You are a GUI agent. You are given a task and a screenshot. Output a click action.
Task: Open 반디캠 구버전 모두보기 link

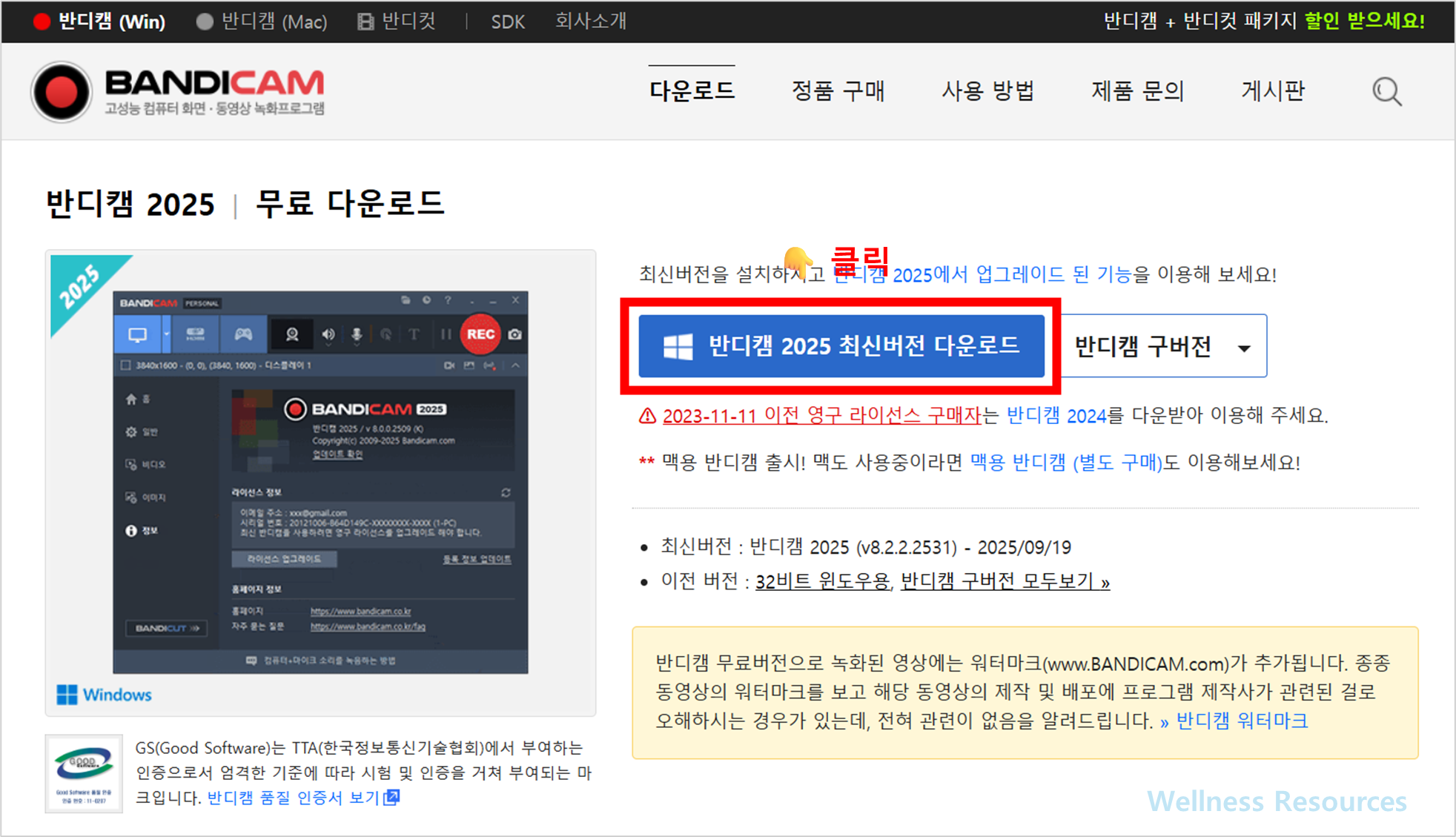[x=1005, y=581]
